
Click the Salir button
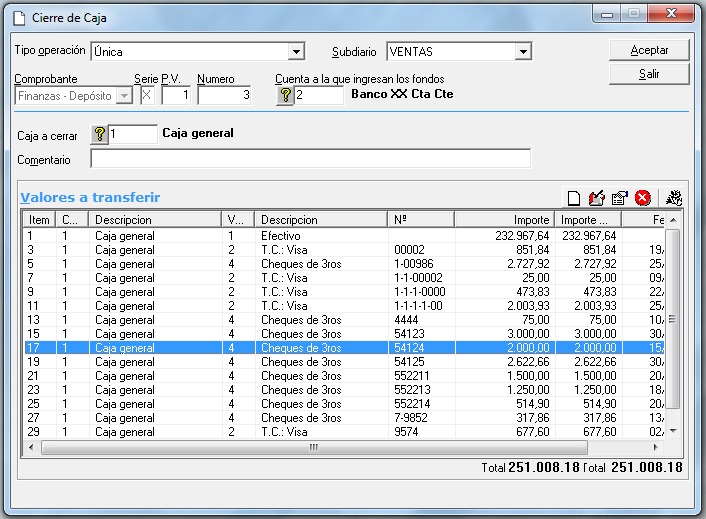click(649, 75)
